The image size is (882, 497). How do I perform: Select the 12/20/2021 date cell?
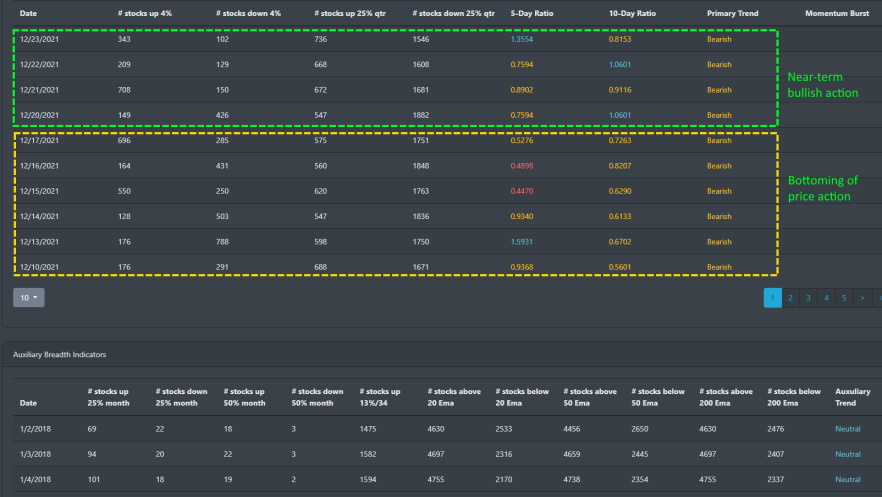(x=39, y=115)
